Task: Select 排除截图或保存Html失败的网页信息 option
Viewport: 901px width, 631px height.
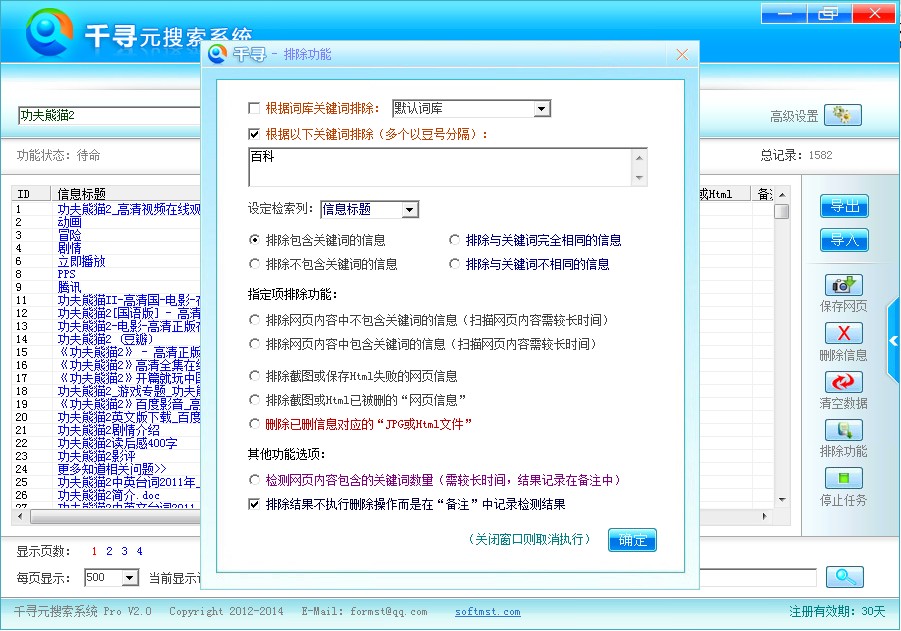Action: (254, 376)
